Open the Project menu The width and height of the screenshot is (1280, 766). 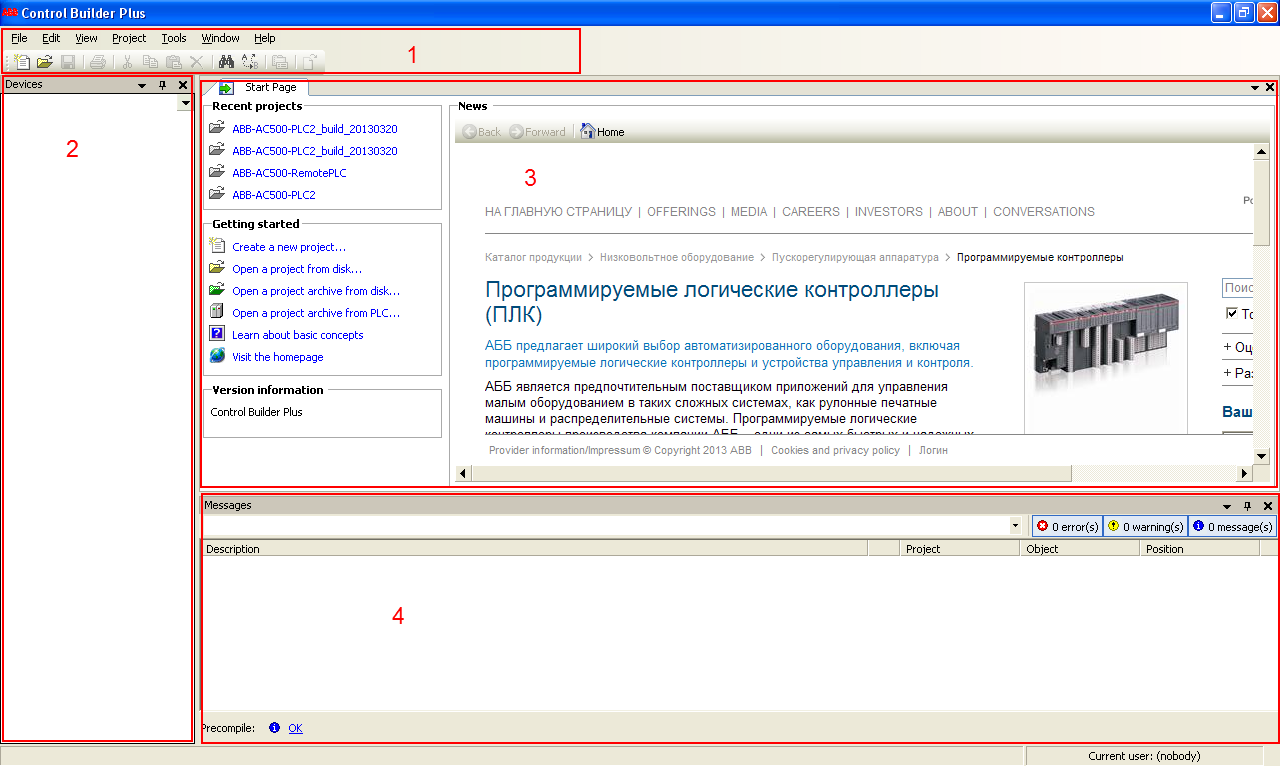129,38
